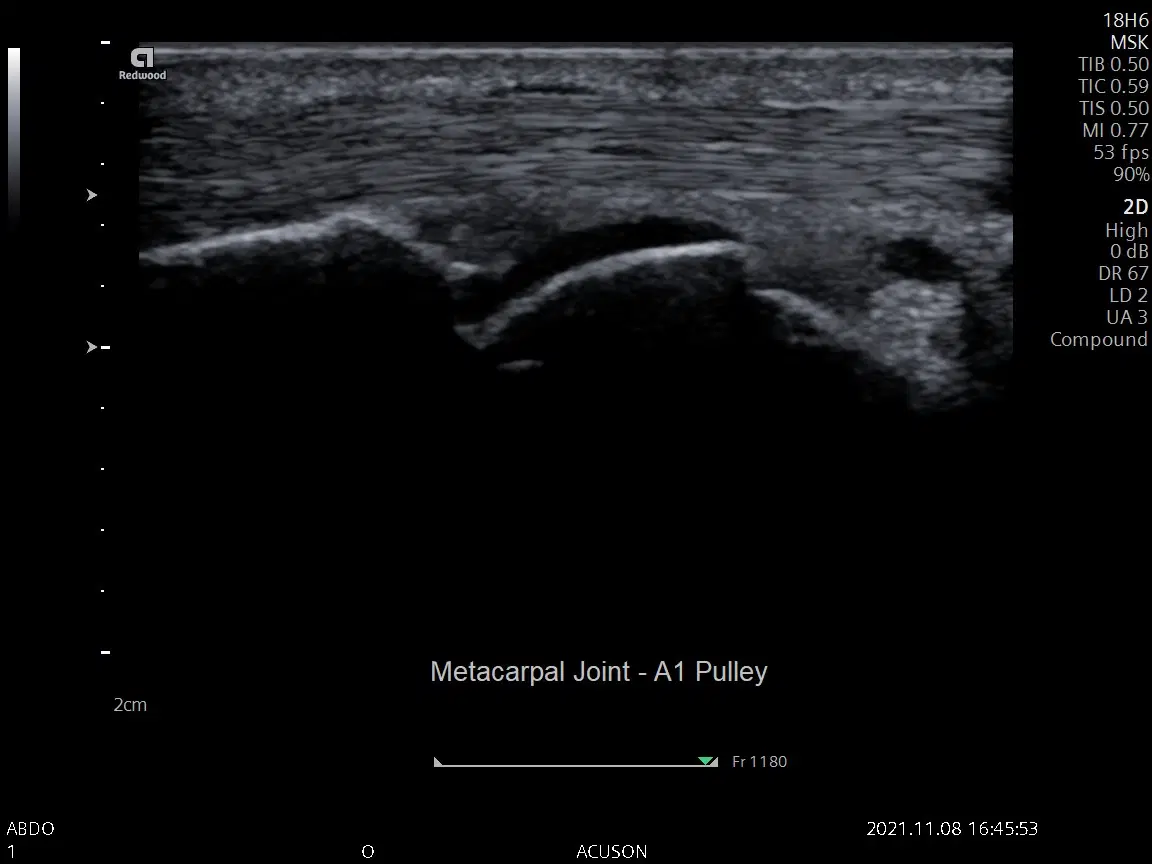Click the Compound imaging indicator
Viewport: 1152px width, 864px height.
1098,340
